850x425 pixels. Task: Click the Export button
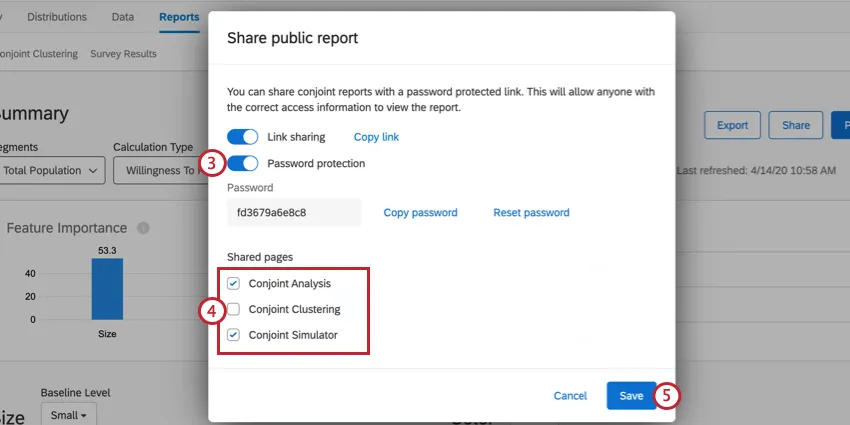coord(732,125)
